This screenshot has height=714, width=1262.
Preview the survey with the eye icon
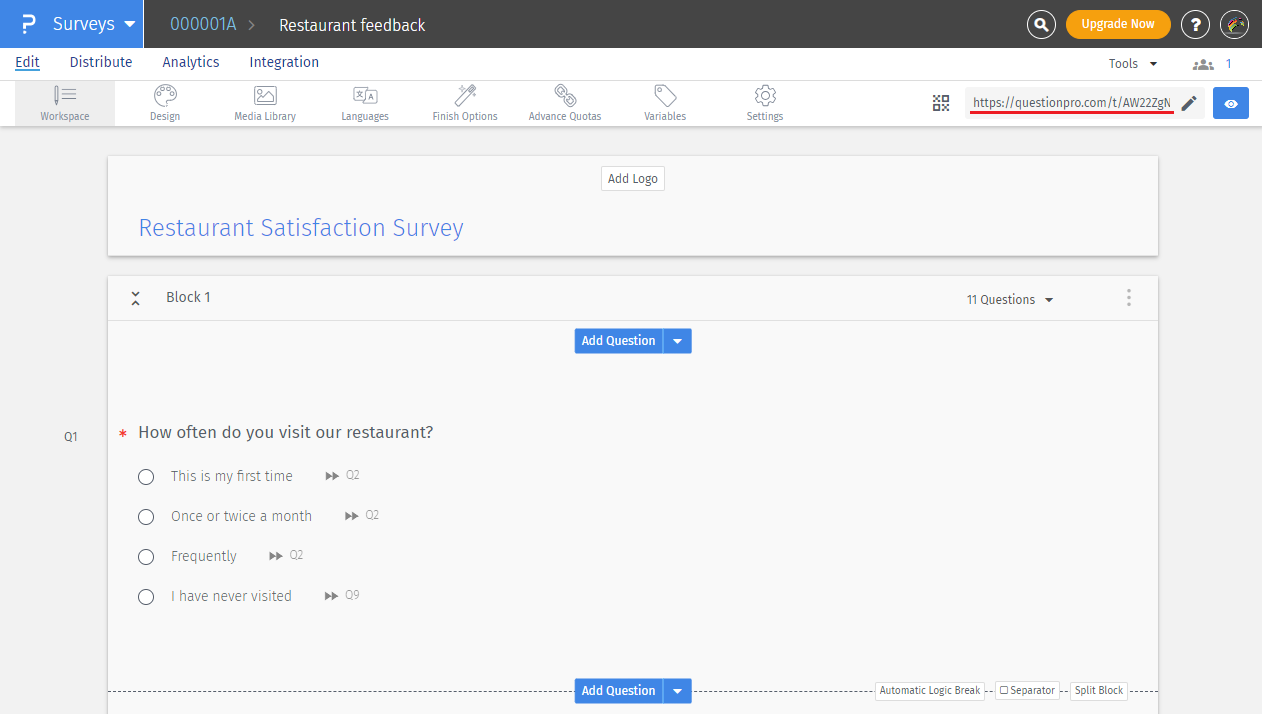pos(1230,102)
